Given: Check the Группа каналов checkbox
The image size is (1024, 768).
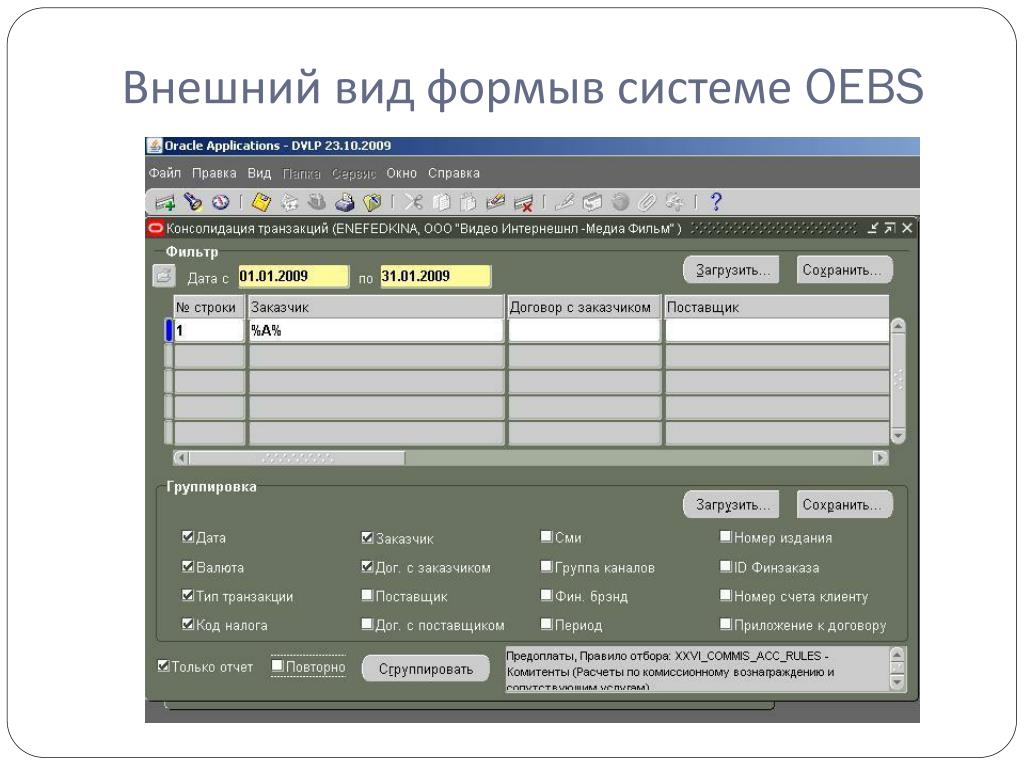Looking at the screenshot, I should (547, 566).
